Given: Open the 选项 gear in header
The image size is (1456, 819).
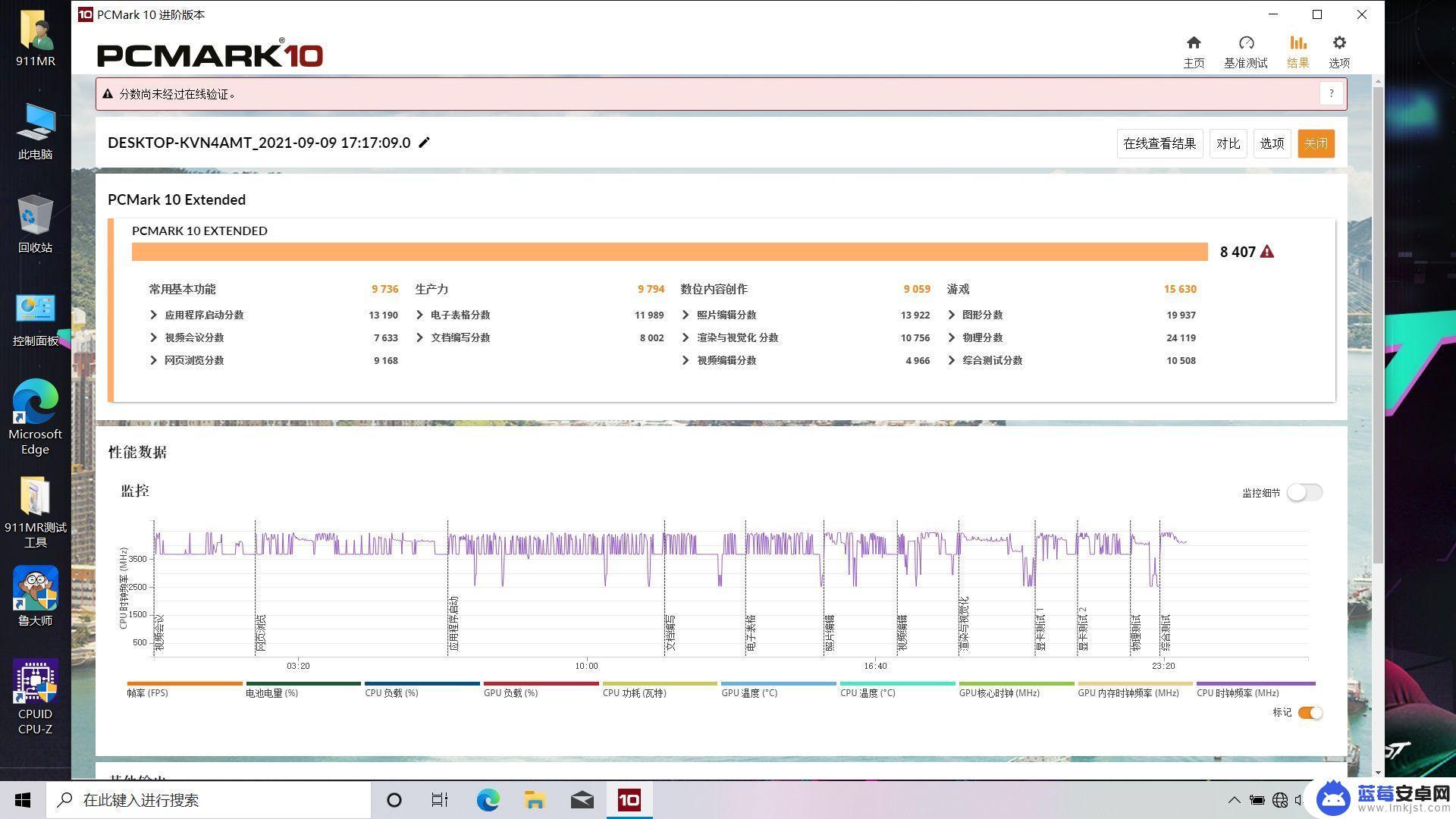Looking at the screenshot, I should click(x=1339, y=52).
